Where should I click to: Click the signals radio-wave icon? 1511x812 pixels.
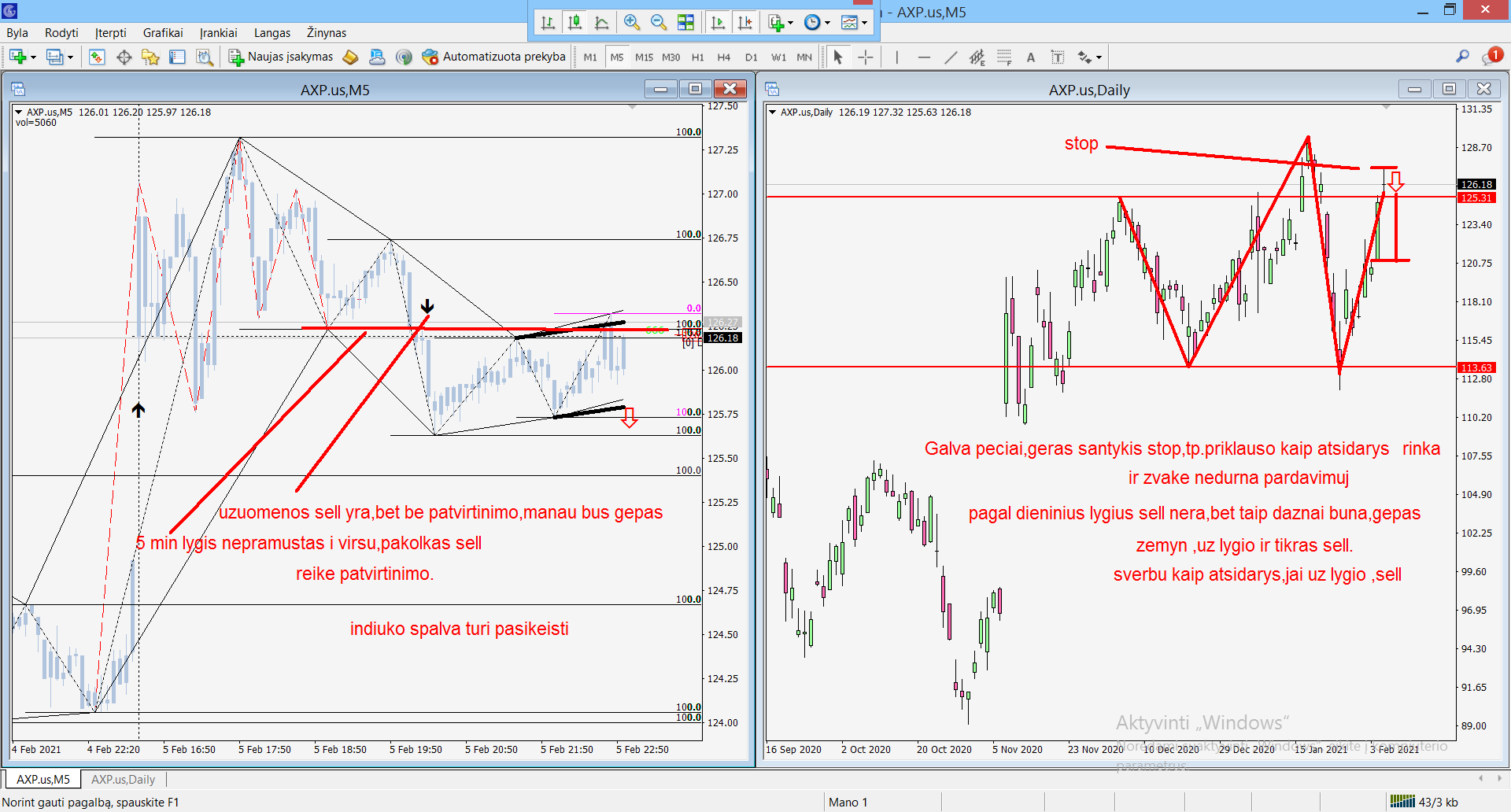(404, 57)
